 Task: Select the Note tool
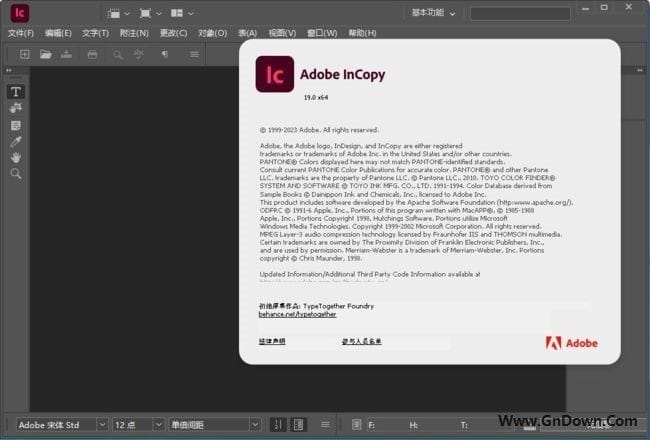click(16, 125)
